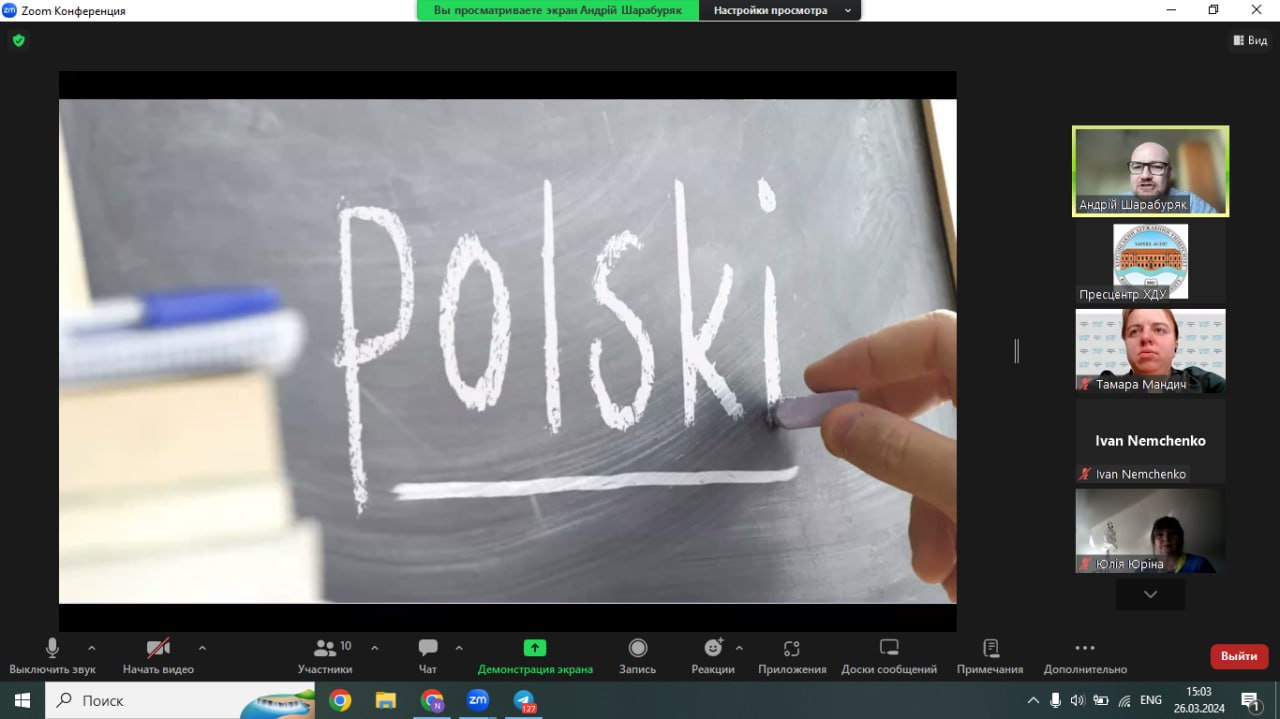This screenshot has height=719, width=1280.
Task: Open Telegram from the Windows taskbar
Action: click(524, 700)
